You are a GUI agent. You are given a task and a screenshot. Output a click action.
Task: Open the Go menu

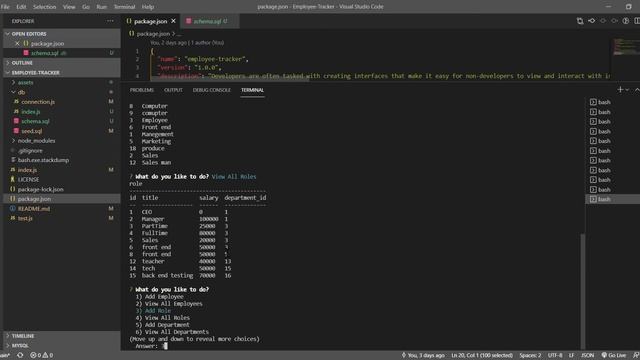pyautogui.click(x=86, y=7)
